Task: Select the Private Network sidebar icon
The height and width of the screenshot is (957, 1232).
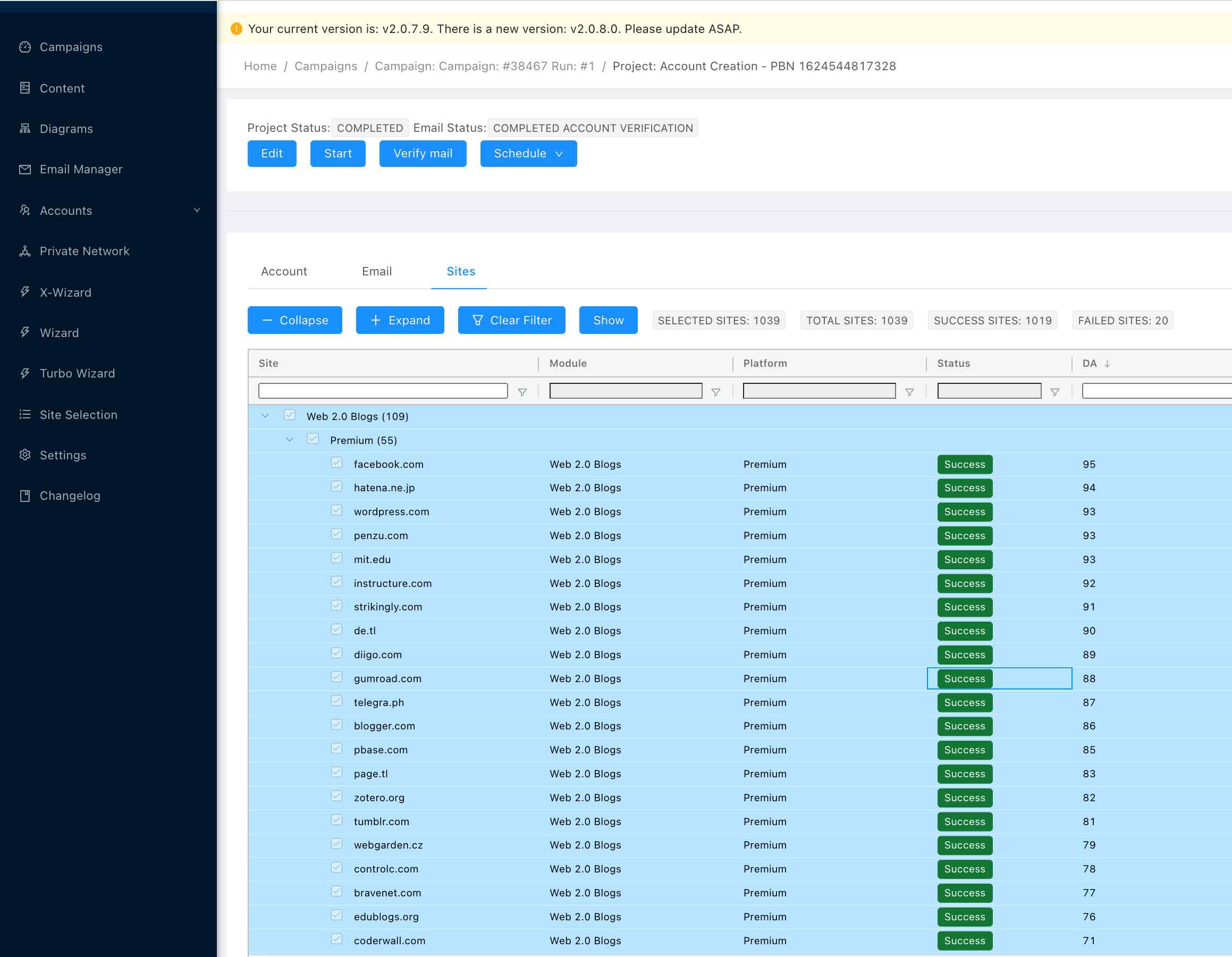Action: (x=25, y=250)
